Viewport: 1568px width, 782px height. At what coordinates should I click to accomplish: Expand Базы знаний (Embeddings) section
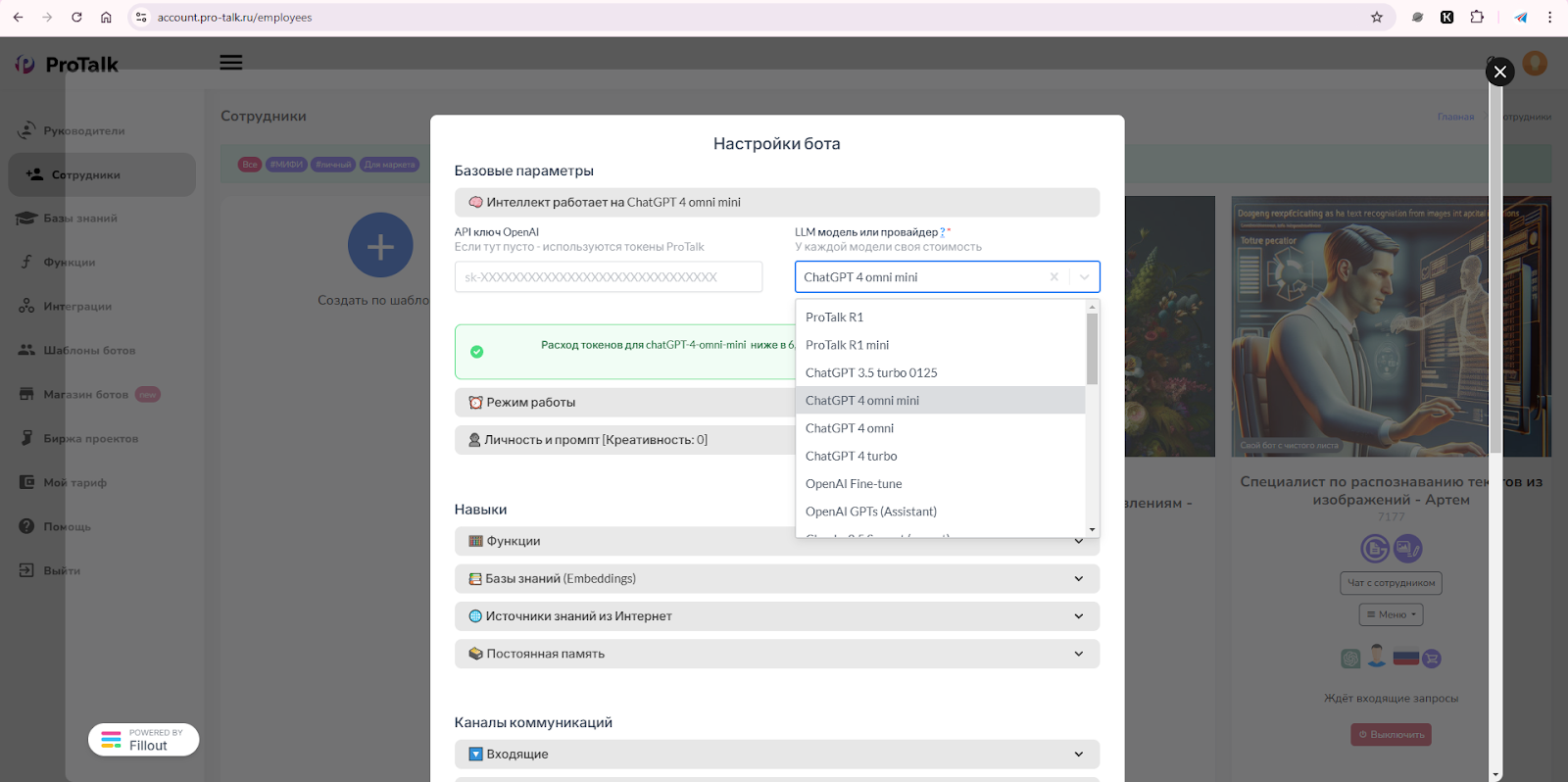coord(776,578)
